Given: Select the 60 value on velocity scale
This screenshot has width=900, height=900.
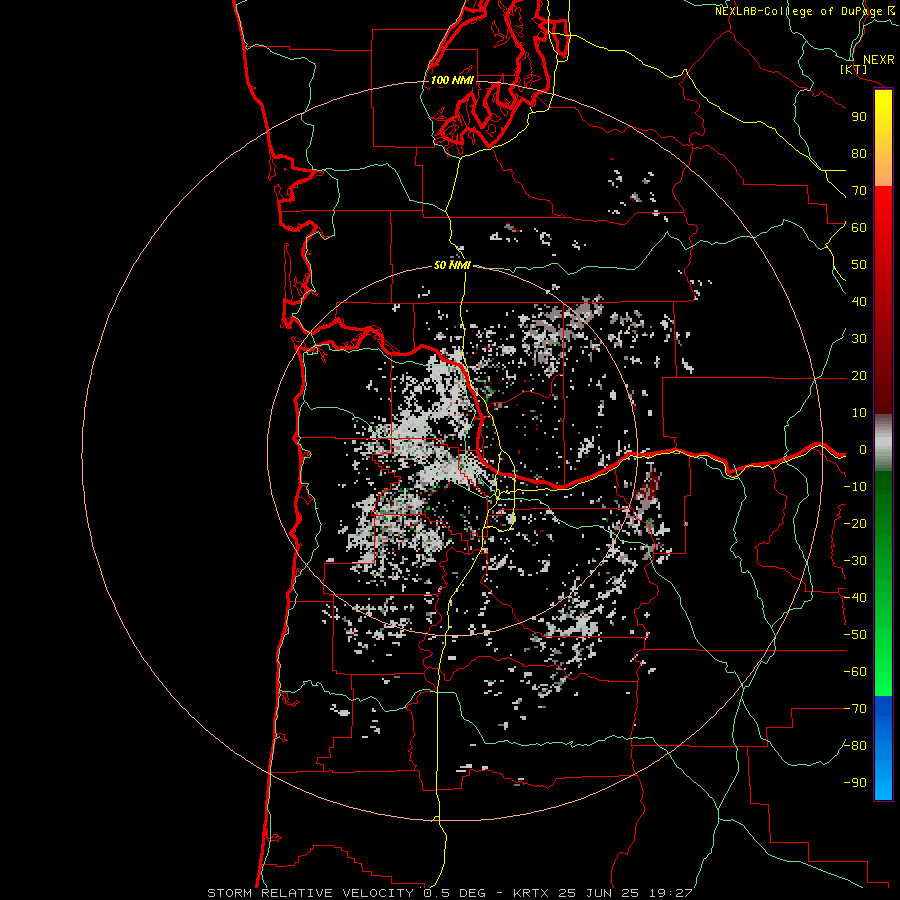Looking at the screenshot, I should [859, 228].
